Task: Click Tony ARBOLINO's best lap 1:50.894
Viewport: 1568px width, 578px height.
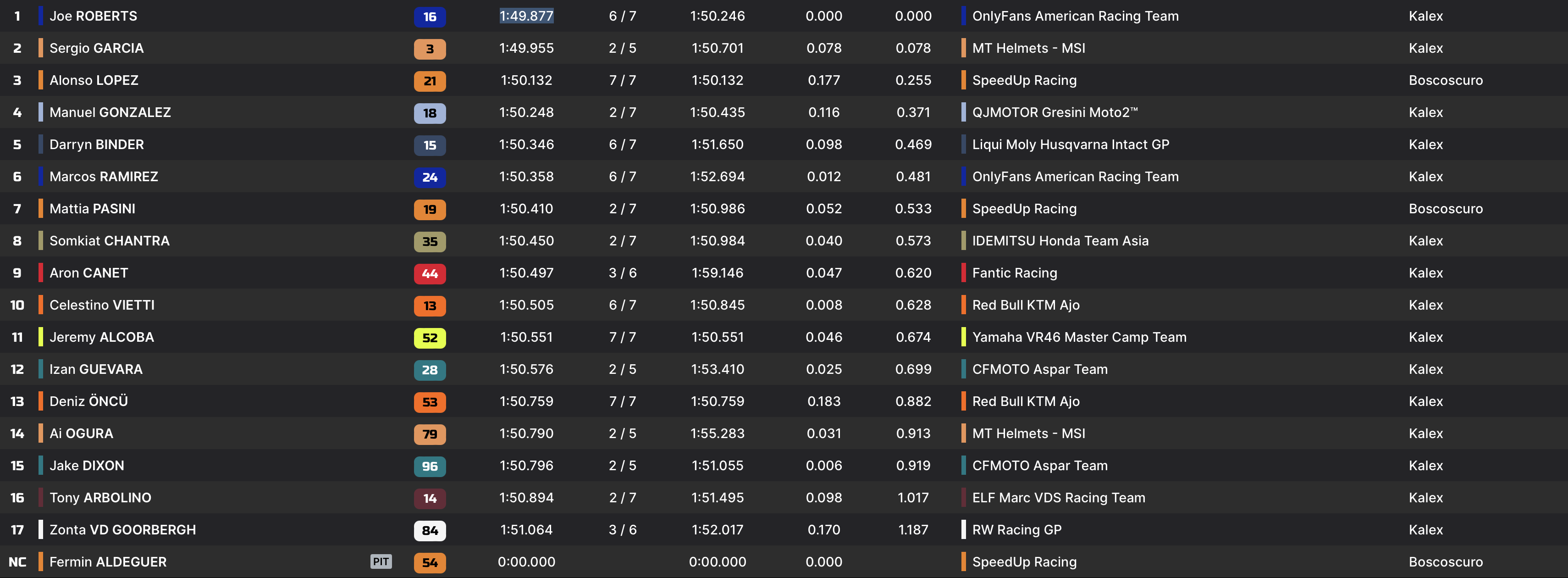Action: (x=526, y=498)
